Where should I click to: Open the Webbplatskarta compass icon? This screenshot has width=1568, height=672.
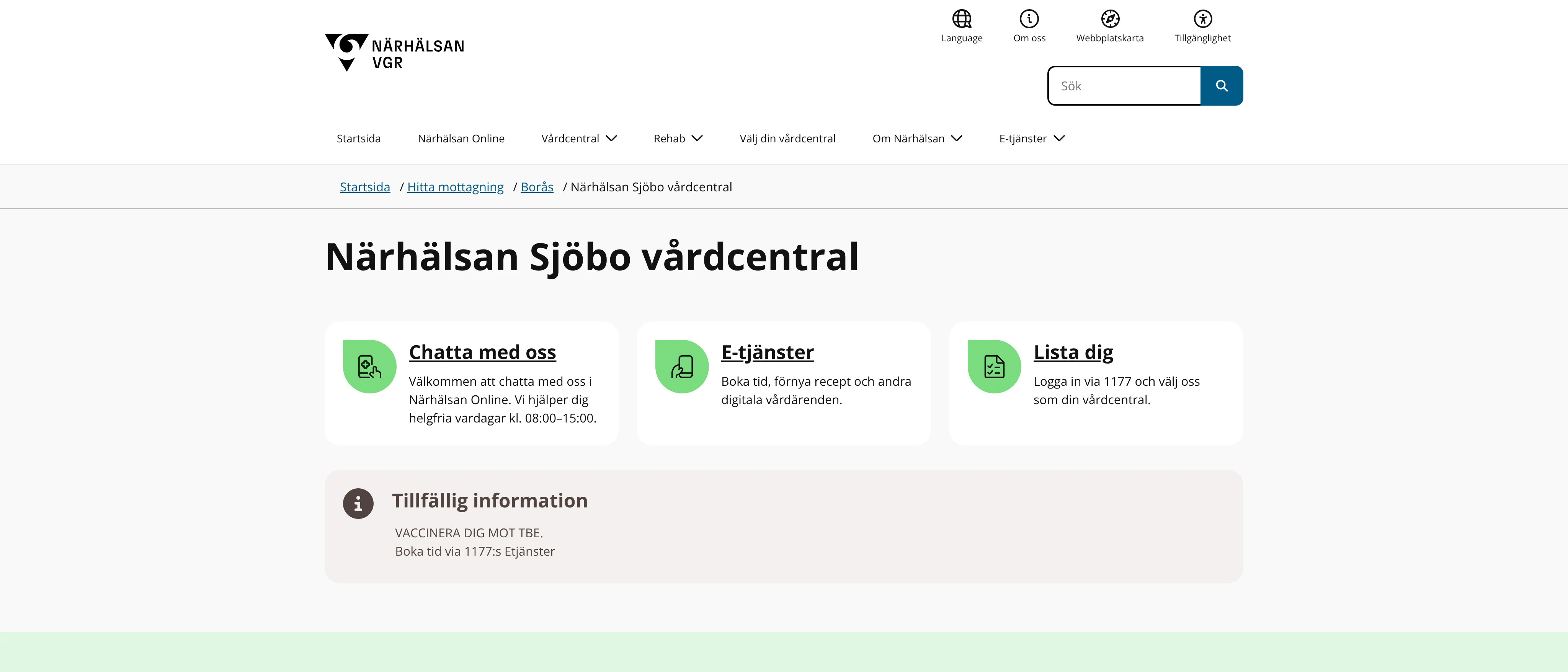1110,19
